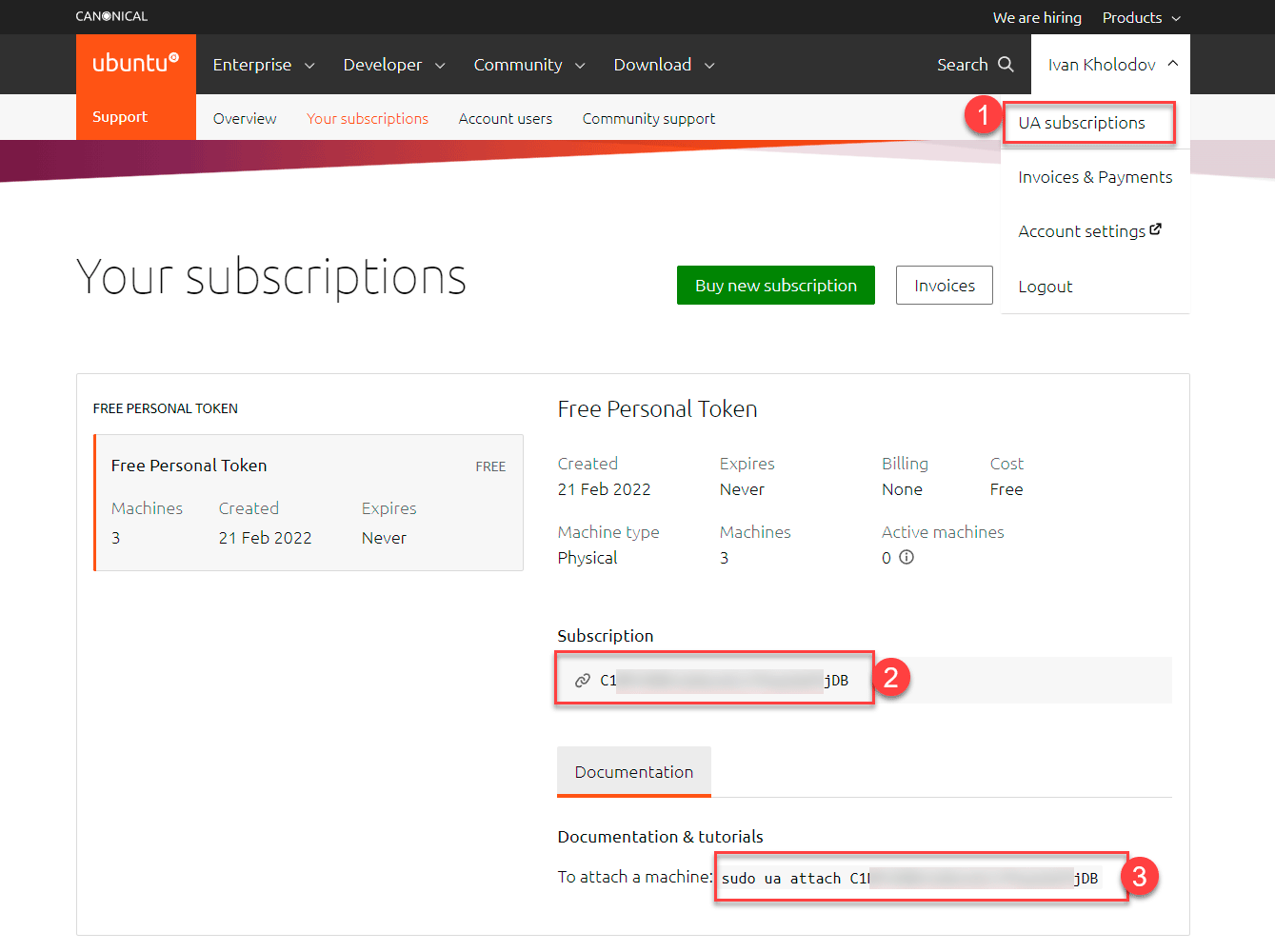Click the active machines info icon

coord(906,558)
